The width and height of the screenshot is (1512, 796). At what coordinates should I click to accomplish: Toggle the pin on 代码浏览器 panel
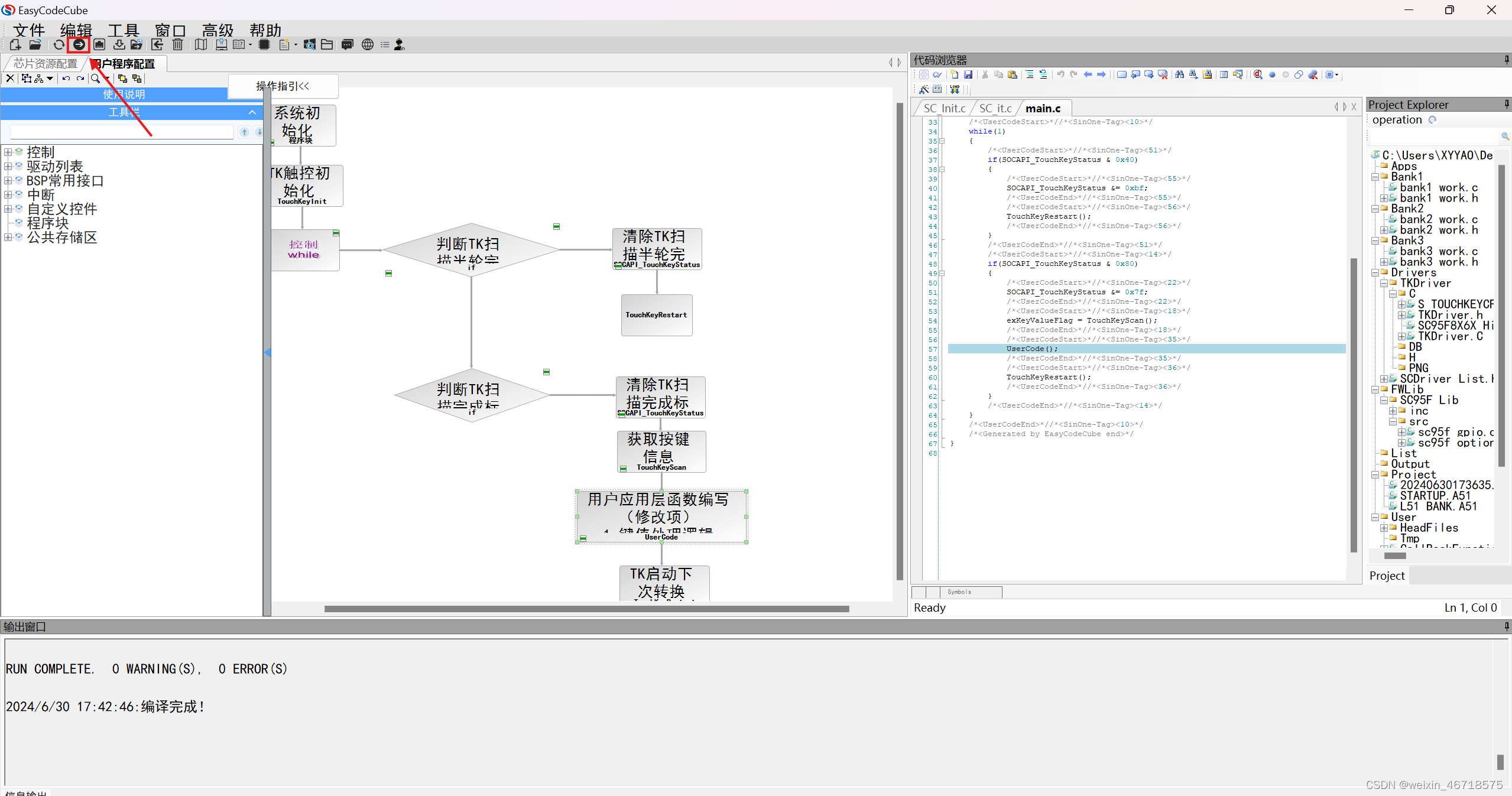point(1506,60)
